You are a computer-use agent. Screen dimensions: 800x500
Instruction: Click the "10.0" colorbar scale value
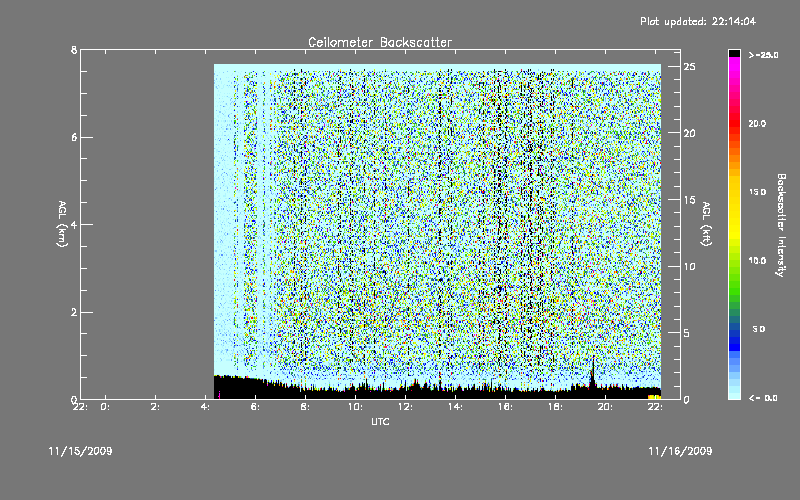tap(757, 261)
